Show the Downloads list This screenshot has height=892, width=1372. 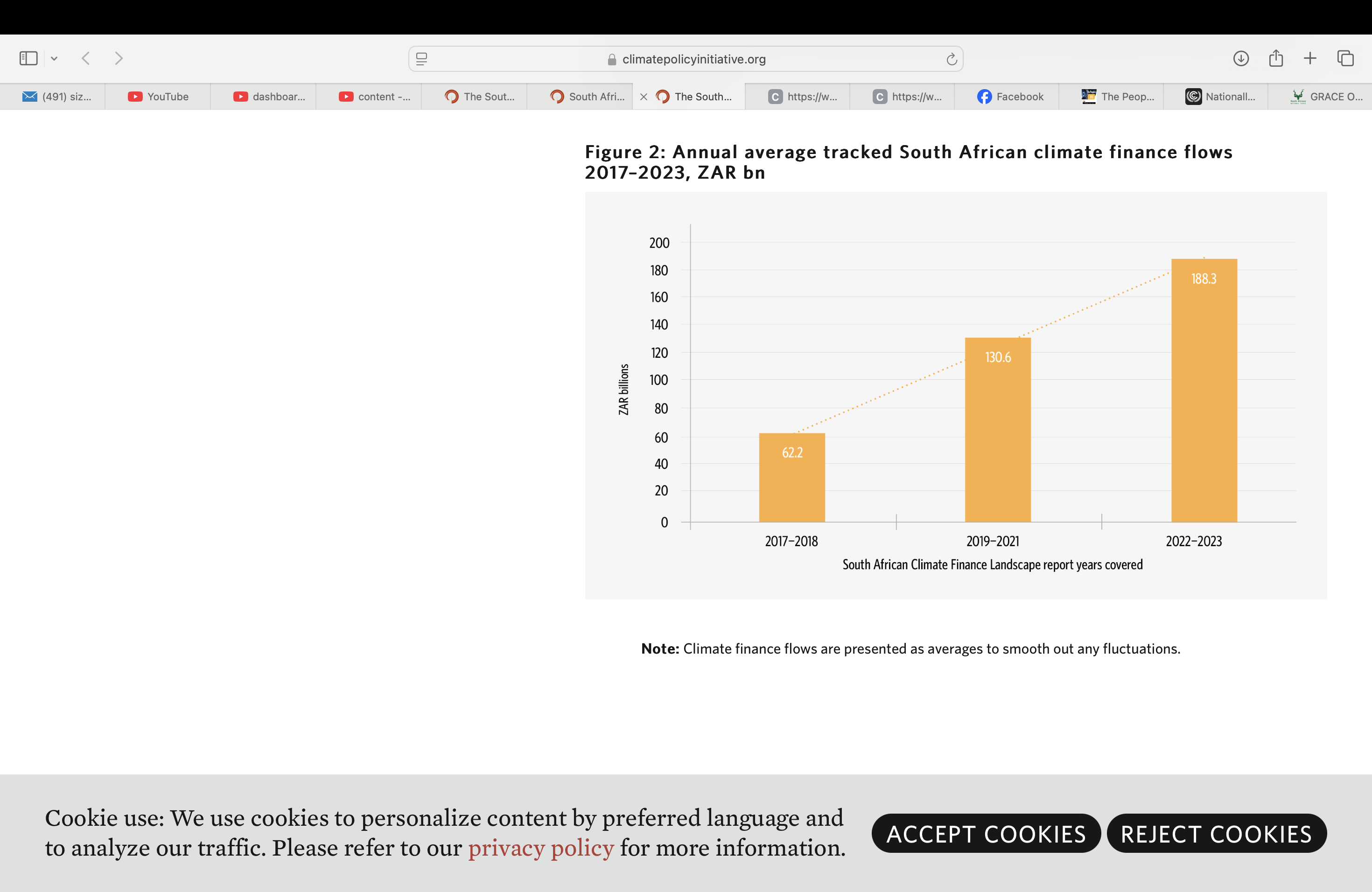(1240, 58)
